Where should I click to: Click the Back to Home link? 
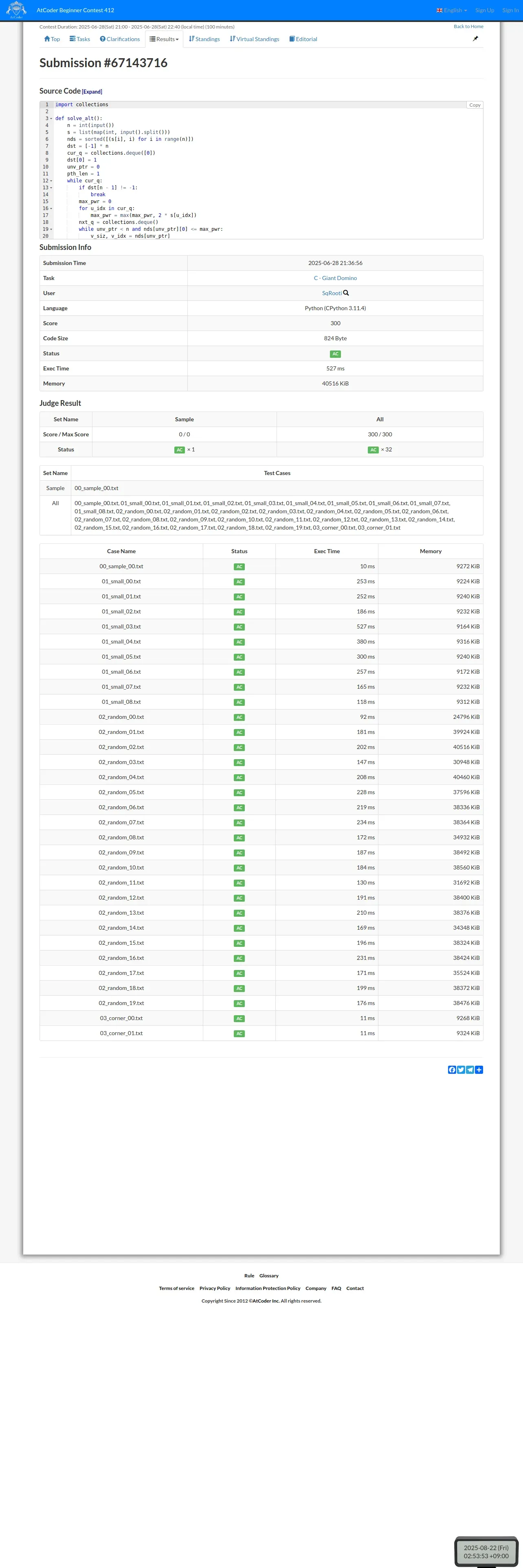point(468,27)
